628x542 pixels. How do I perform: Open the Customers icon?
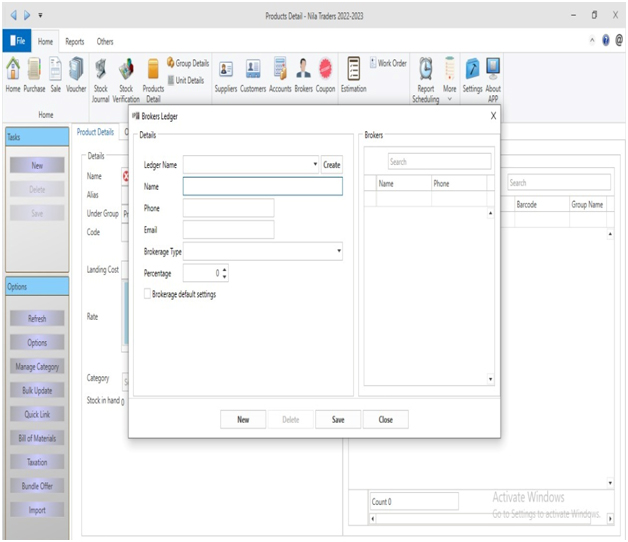[x=253, y=75]
